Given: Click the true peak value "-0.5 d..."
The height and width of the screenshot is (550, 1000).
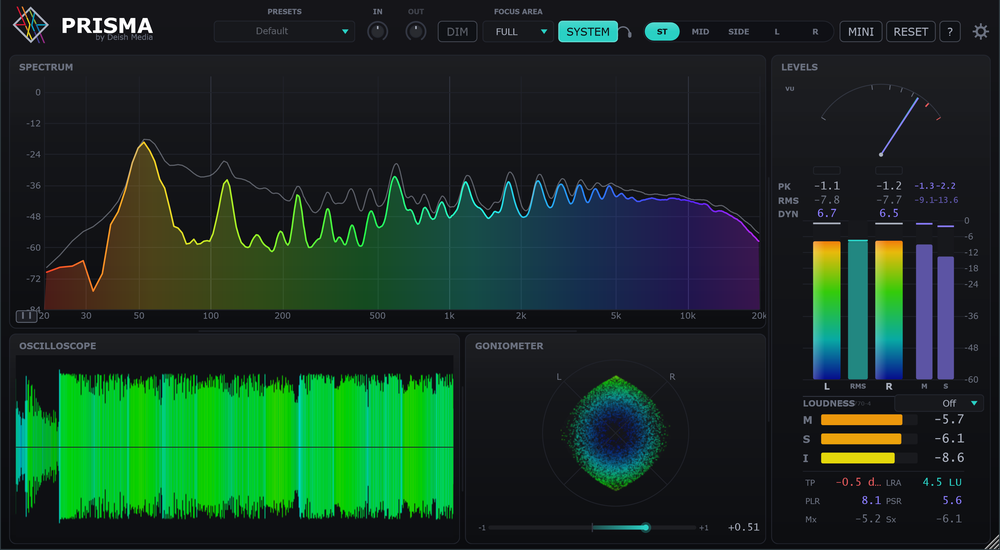Looking at the screenshot, I should [858, 482].
